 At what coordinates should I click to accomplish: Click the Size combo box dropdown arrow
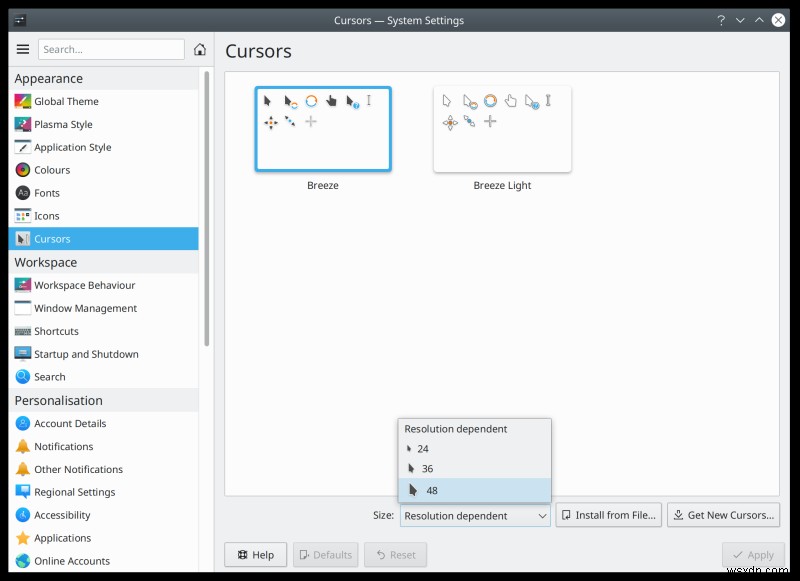pos(542,516)
